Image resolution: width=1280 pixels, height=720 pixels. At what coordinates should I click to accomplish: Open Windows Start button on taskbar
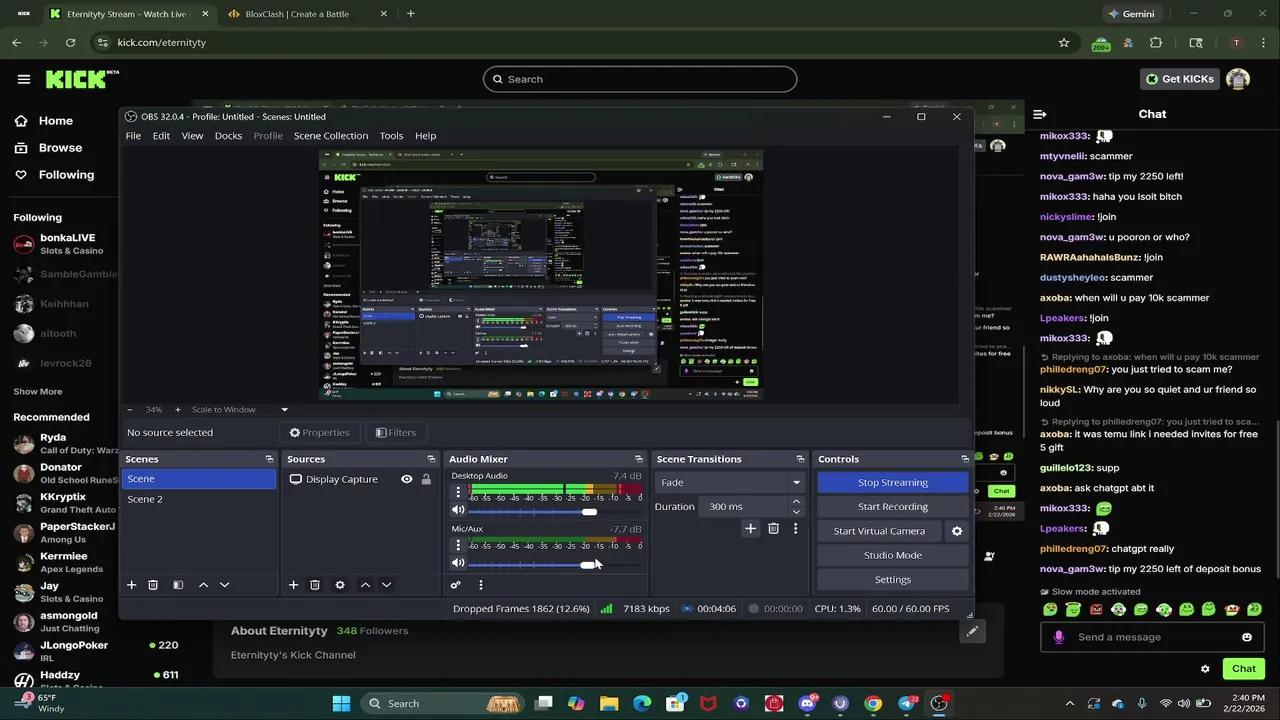(x=341, y=703)
